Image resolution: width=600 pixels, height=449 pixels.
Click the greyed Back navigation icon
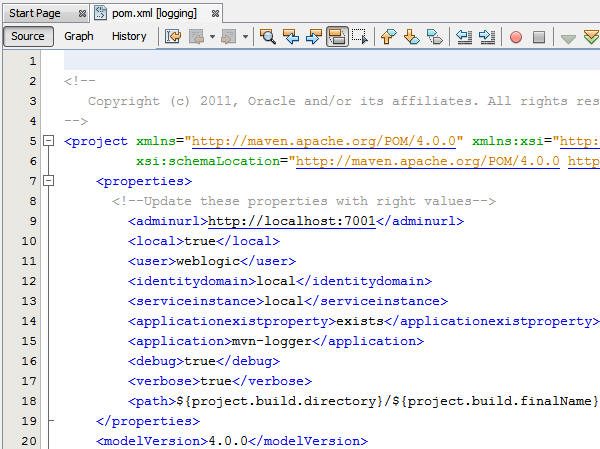(x=197, y=37)
